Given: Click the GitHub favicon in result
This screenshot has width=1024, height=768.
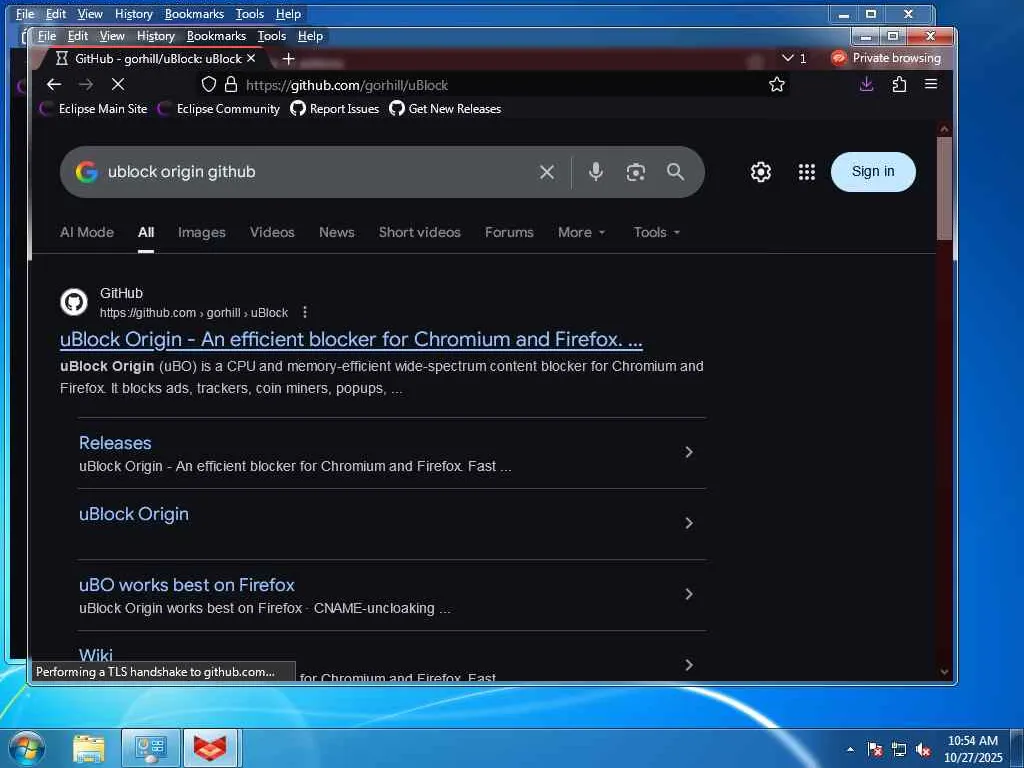Looking at the screenshot, I should tap(74, 302).
